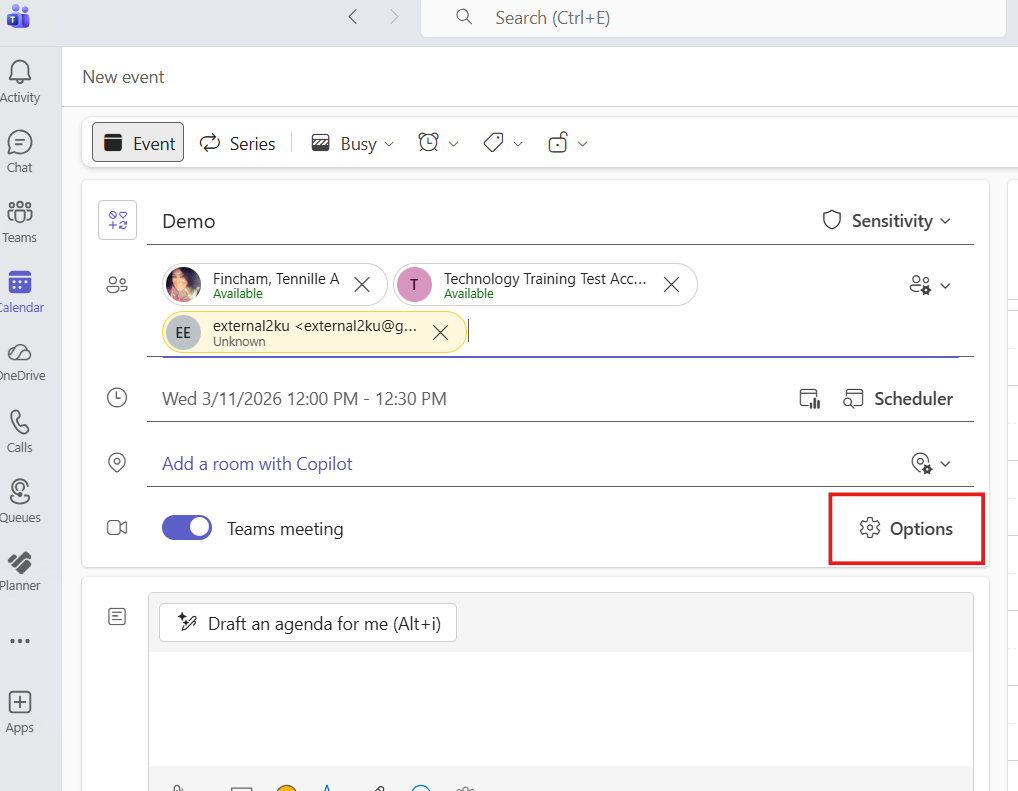
Task: Open OneDrive from the left rail
Action: (20, 360)
